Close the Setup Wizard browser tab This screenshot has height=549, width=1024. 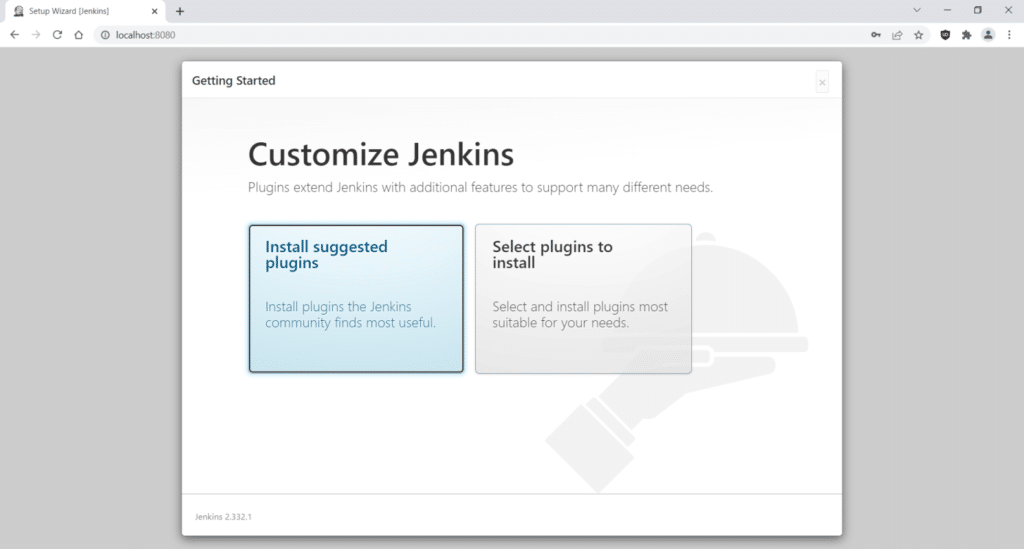(x=155, y=11)
